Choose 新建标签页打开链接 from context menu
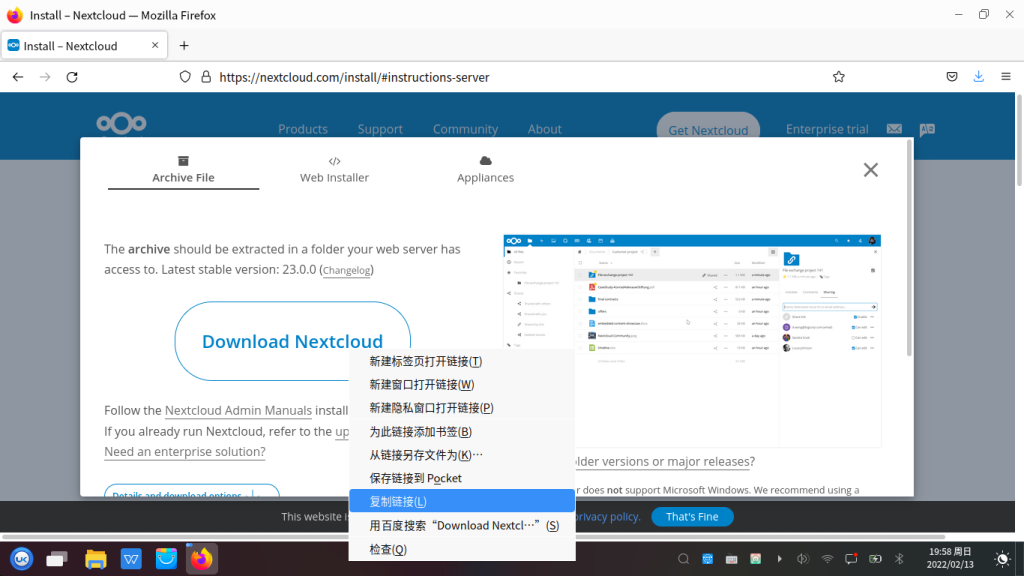 pyautogui.click(x=425, y=361)
